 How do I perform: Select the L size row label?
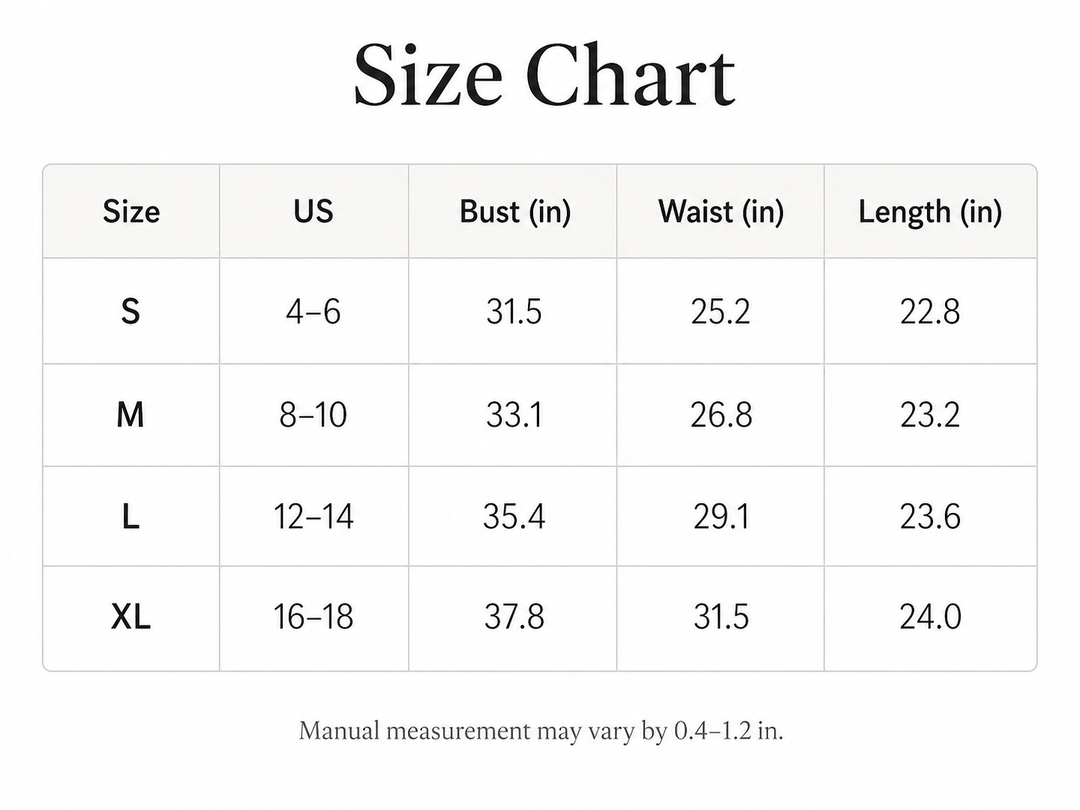point(130,516)
